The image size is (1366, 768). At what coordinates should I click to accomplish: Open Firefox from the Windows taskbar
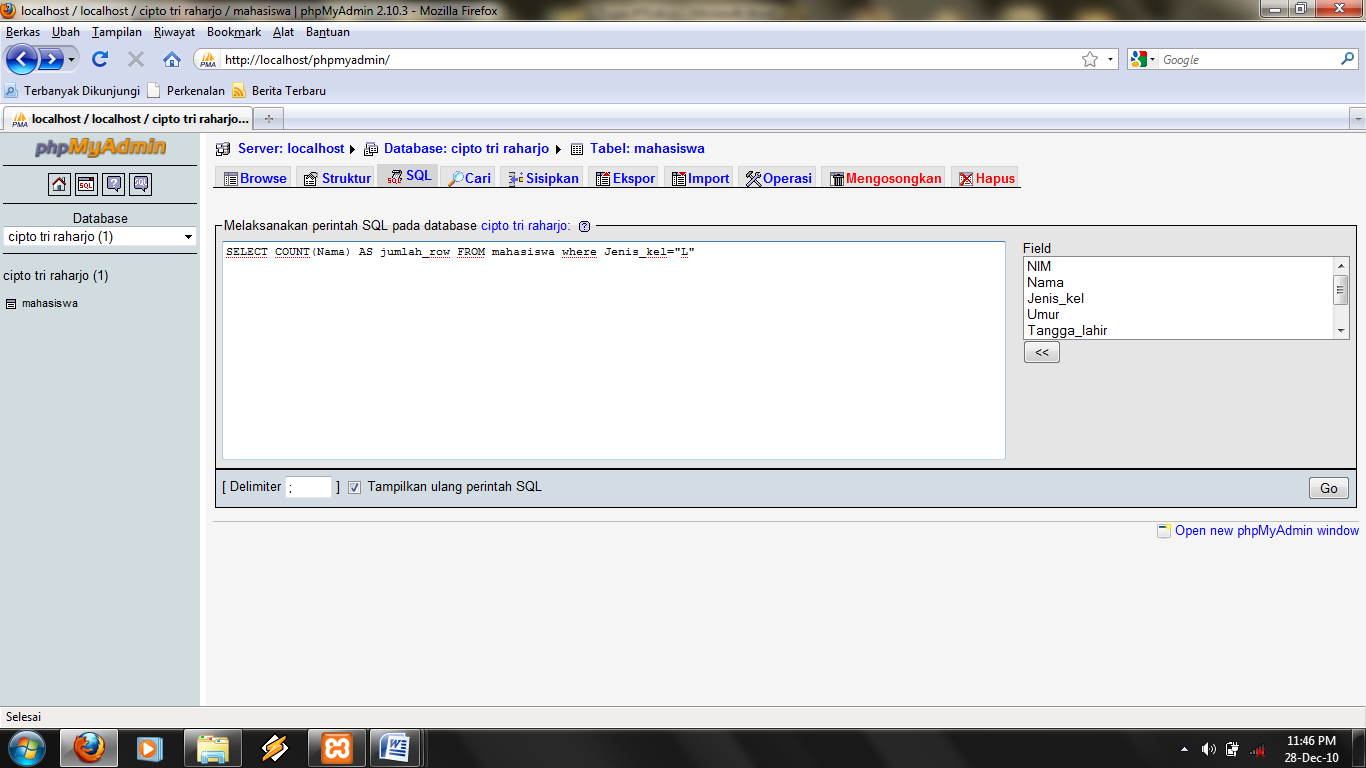[88, 748]
